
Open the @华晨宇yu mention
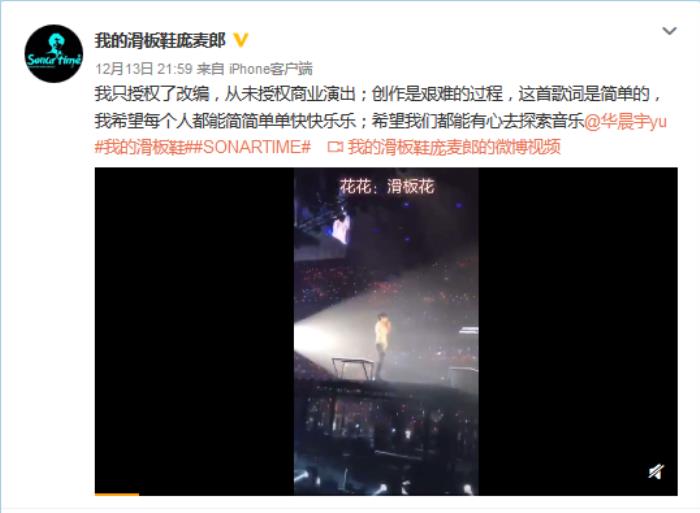coord(625,121)
